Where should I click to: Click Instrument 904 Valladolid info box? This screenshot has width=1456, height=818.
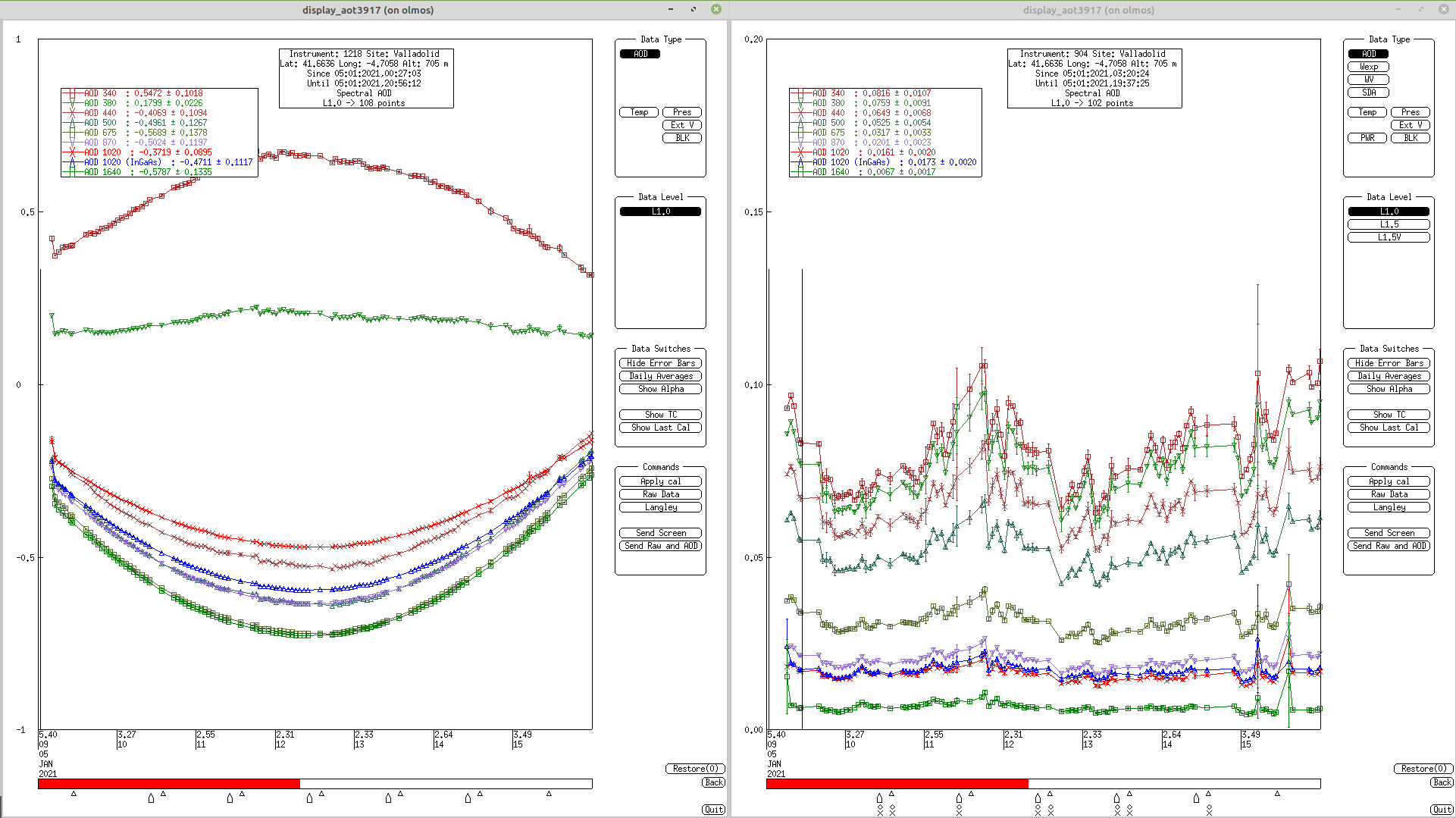[x=1094, y=78]
